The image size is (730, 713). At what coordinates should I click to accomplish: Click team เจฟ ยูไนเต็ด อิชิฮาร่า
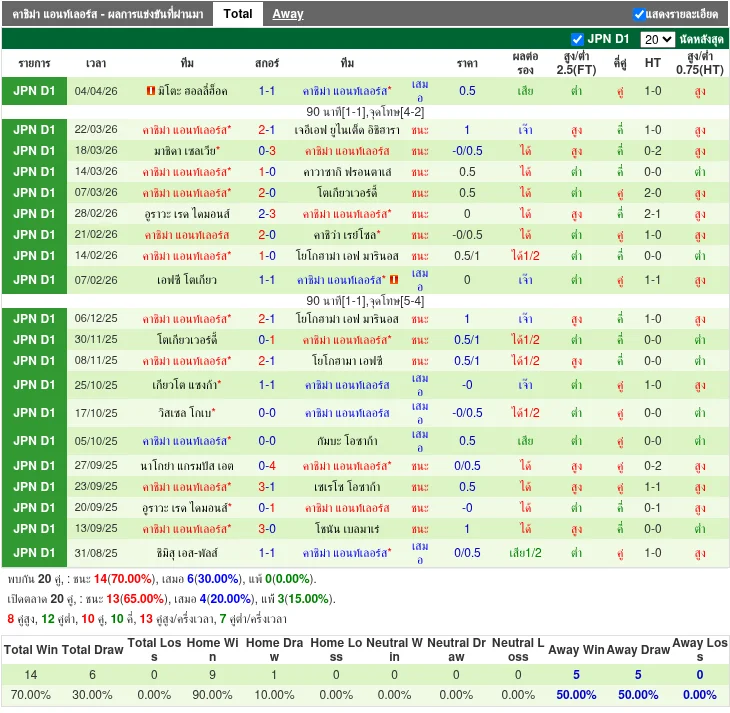click(347, 130)
